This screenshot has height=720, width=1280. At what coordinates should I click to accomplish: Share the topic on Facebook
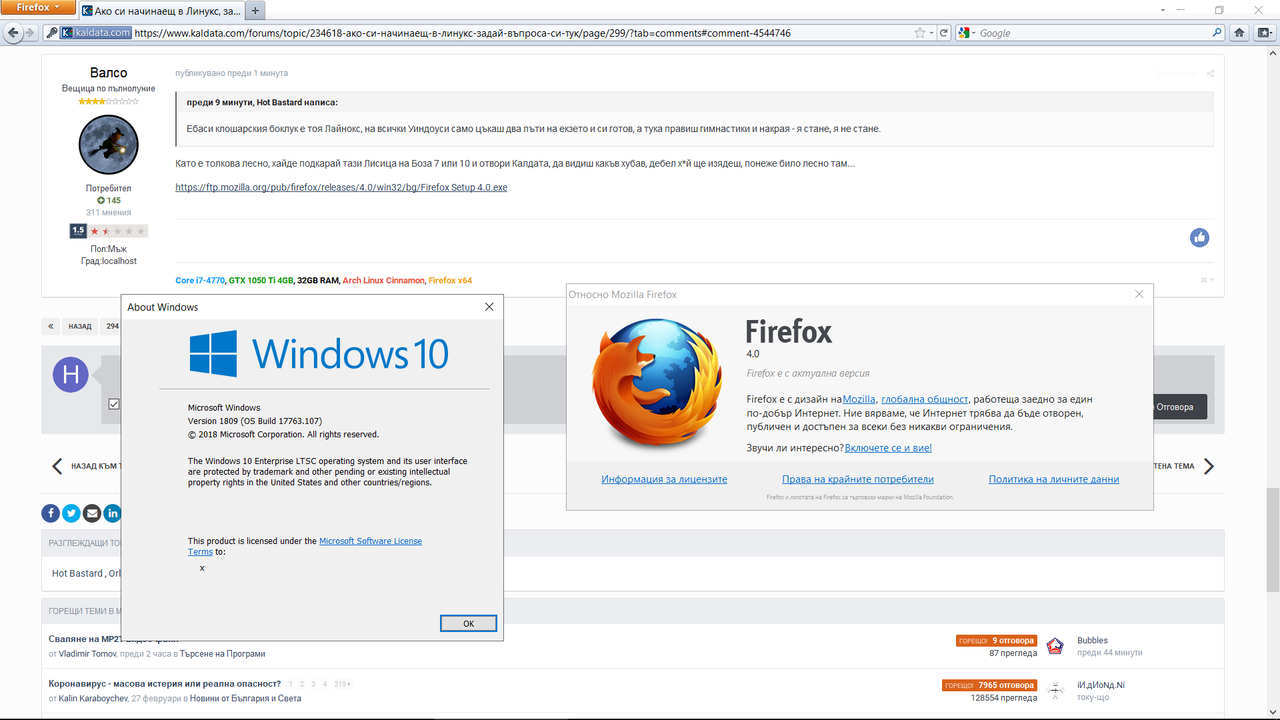tap(51, 513)
